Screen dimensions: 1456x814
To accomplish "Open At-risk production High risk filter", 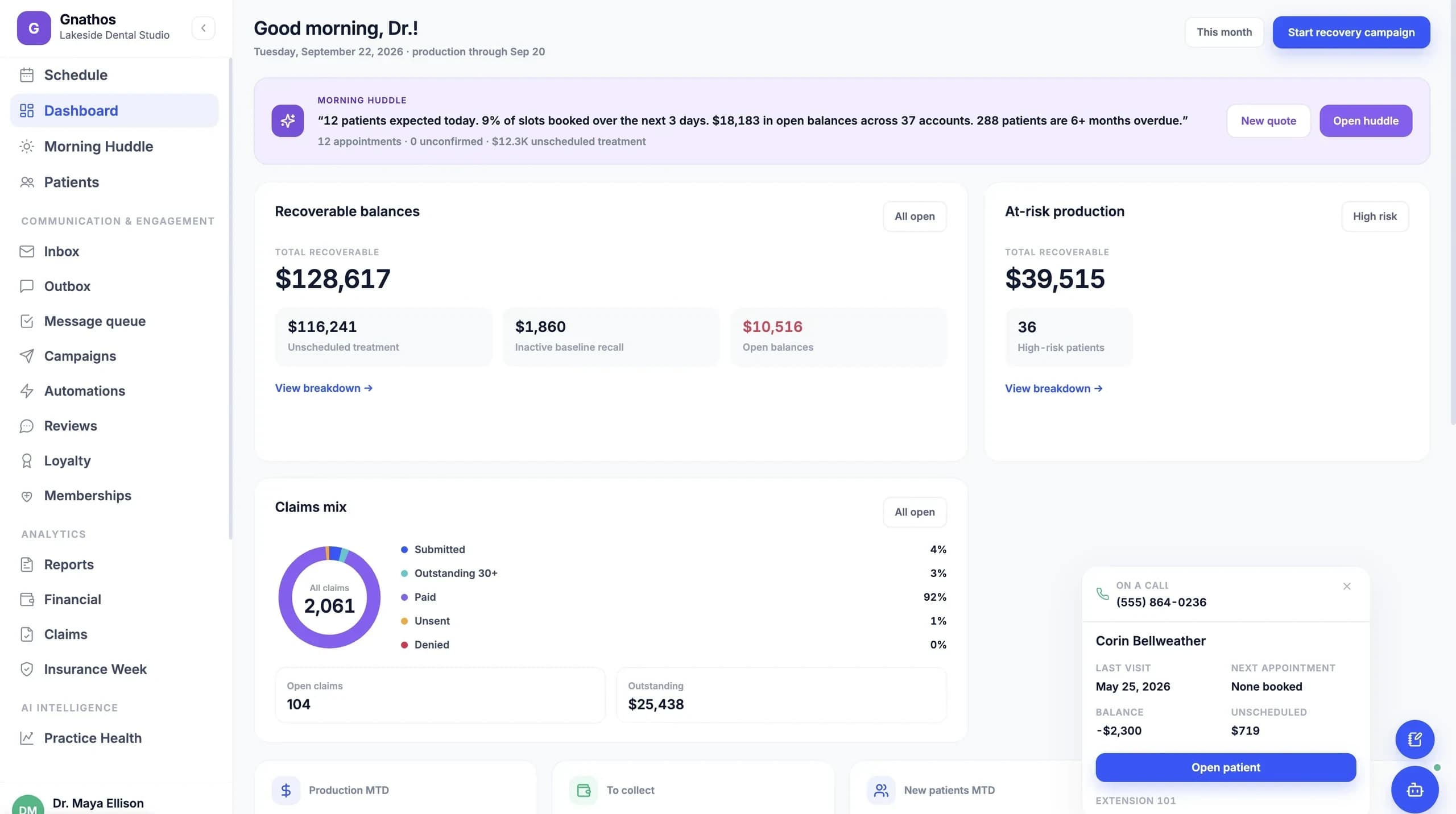I will click(x=1375, y=216).
